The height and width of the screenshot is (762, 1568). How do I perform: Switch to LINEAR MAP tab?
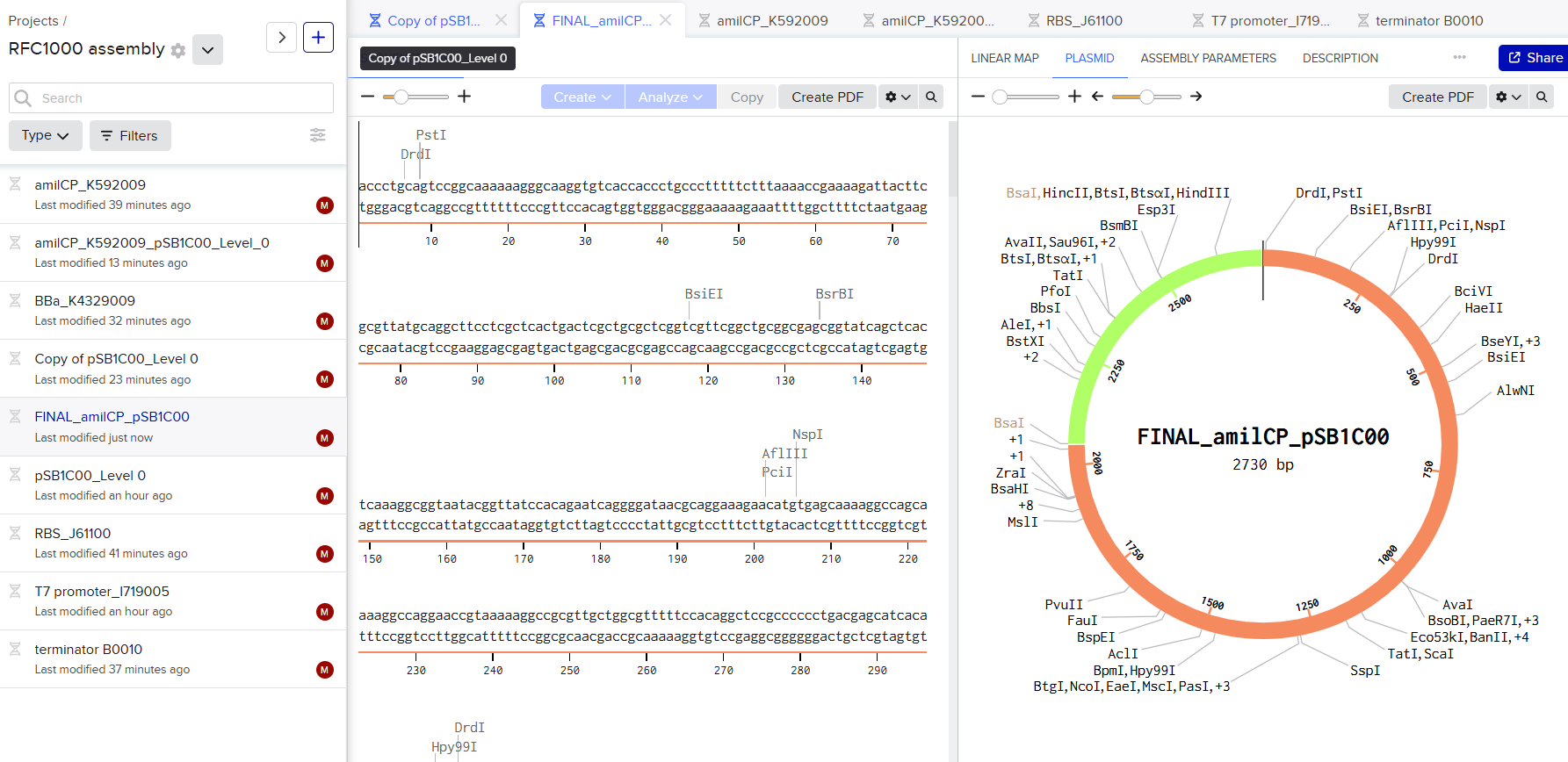pyautogui.click(x=1005, y=58)
